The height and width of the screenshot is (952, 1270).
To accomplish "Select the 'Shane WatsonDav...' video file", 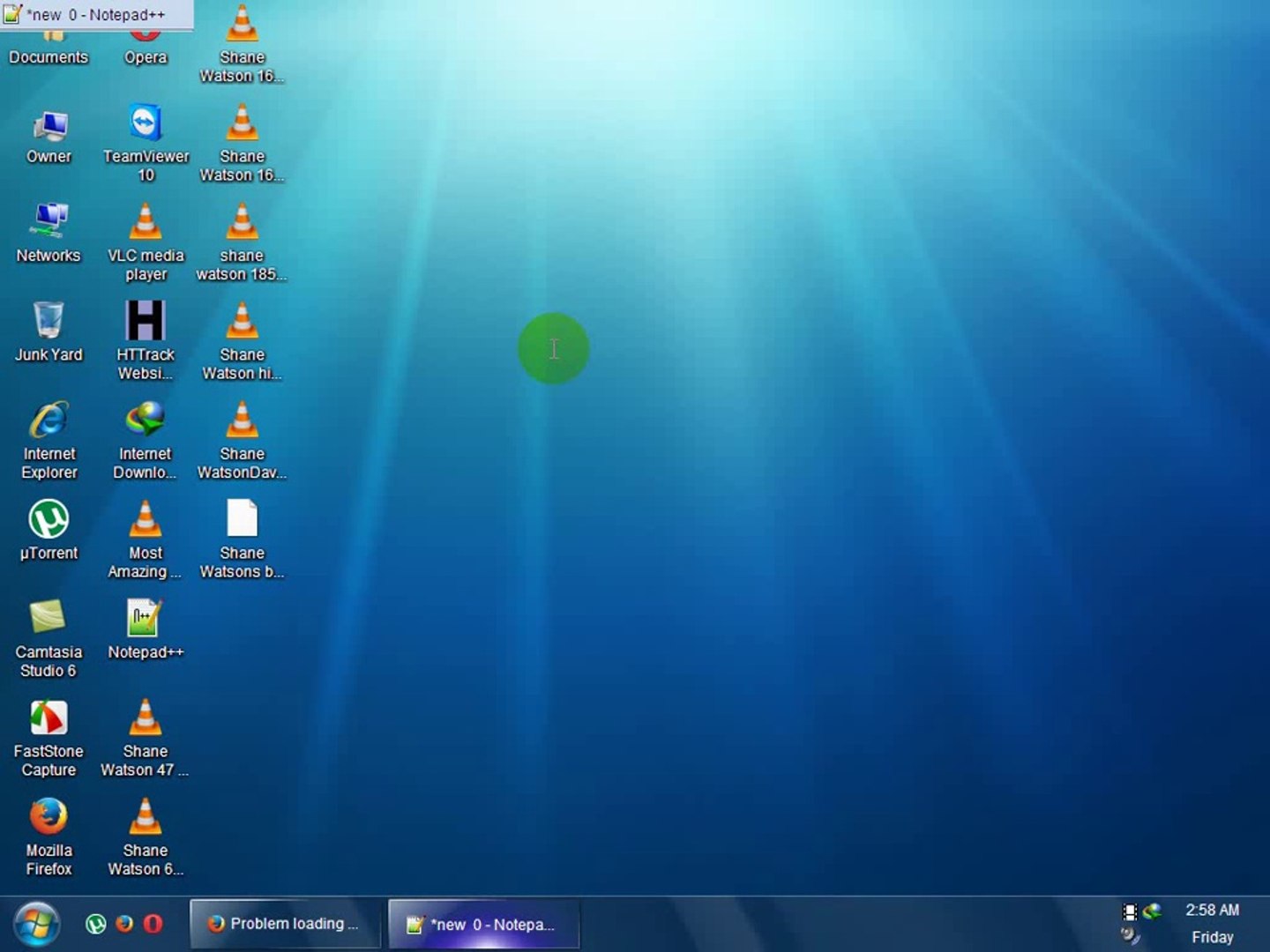I will 242,440.
